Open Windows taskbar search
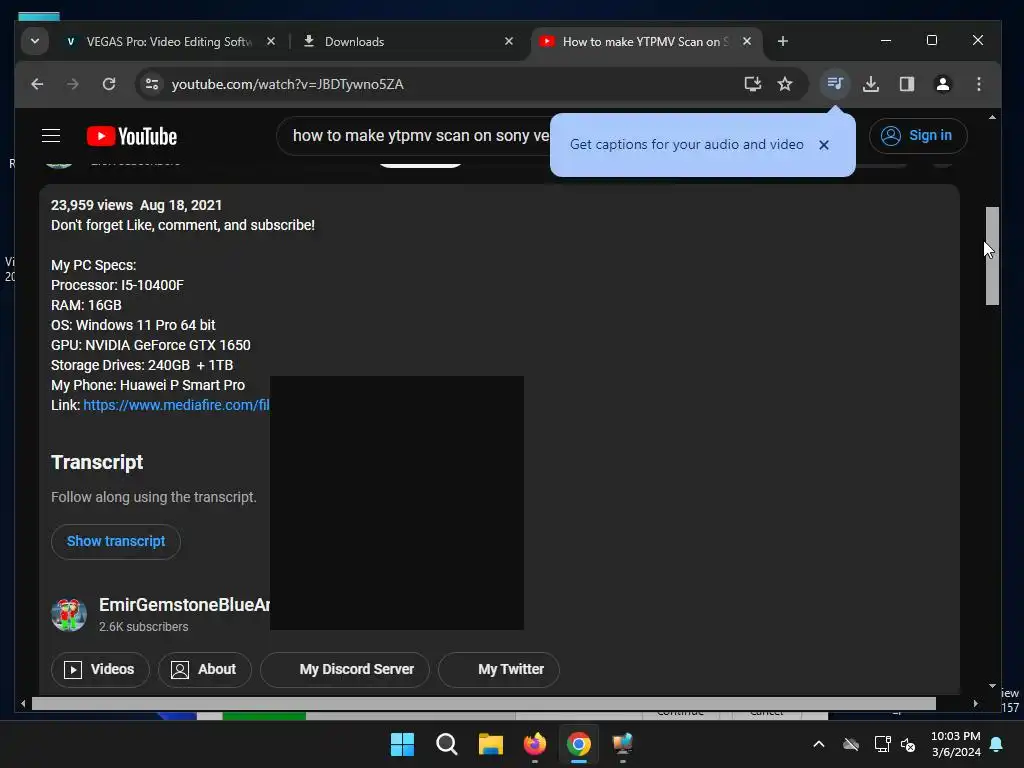Screen dimensions: 1024x768 pyautogui.click(x=447, y=744)
